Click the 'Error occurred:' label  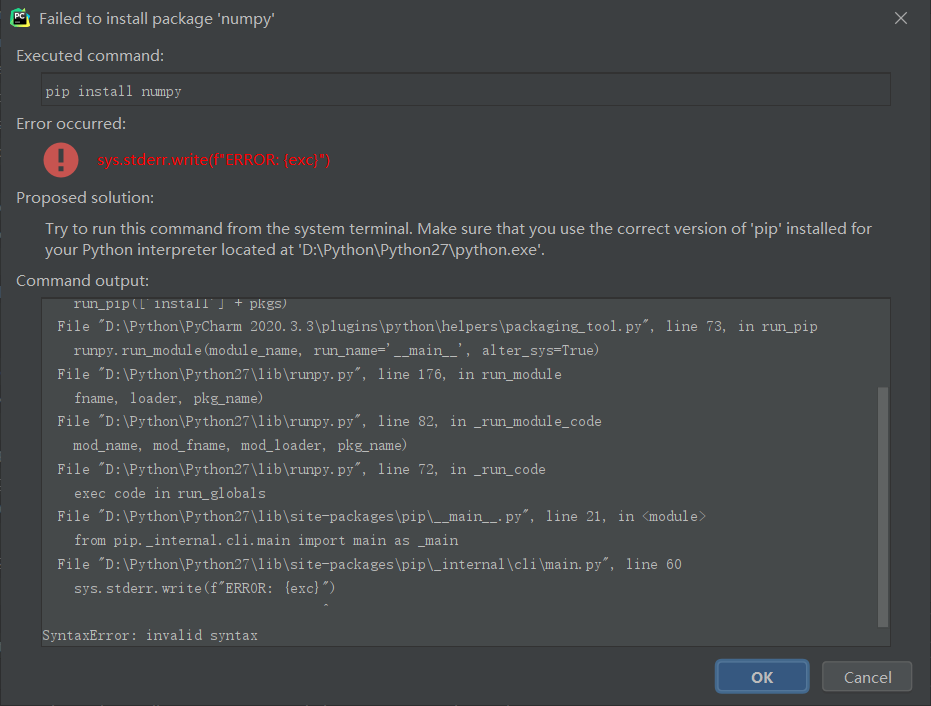(x=71, y=124)
